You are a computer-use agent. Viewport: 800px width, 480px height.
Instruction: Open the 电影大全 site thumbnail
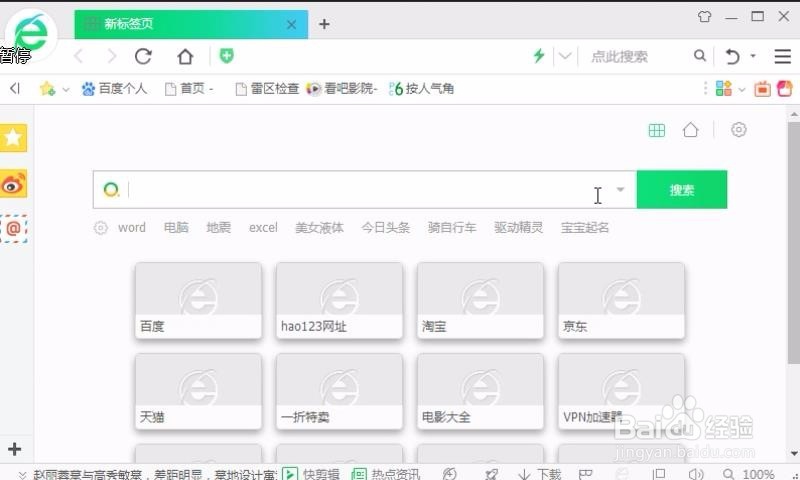[x=480, y=391]
